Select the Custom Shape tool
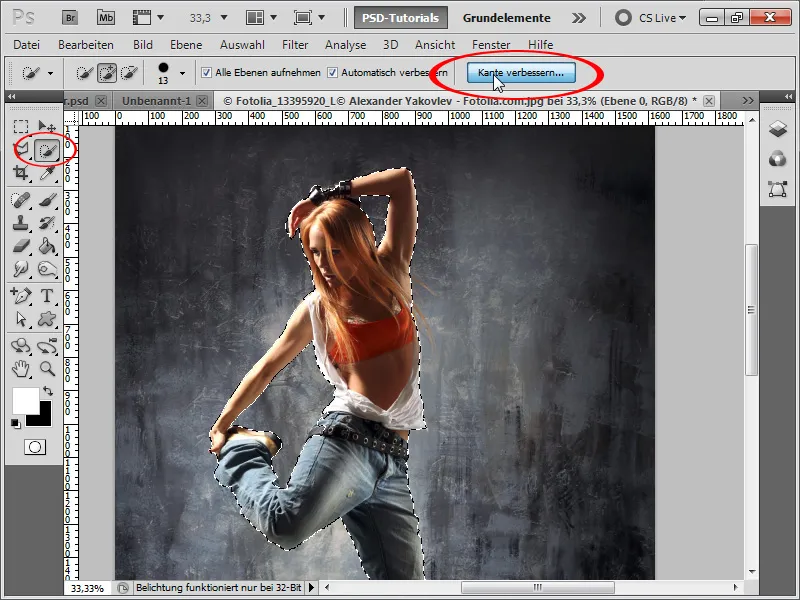 click(x=47, y=319)
